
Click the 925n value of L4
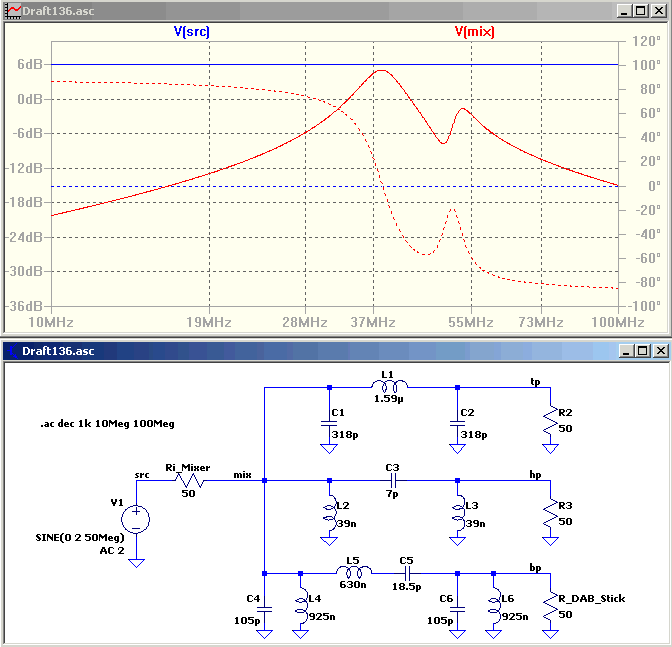point(322,617)
